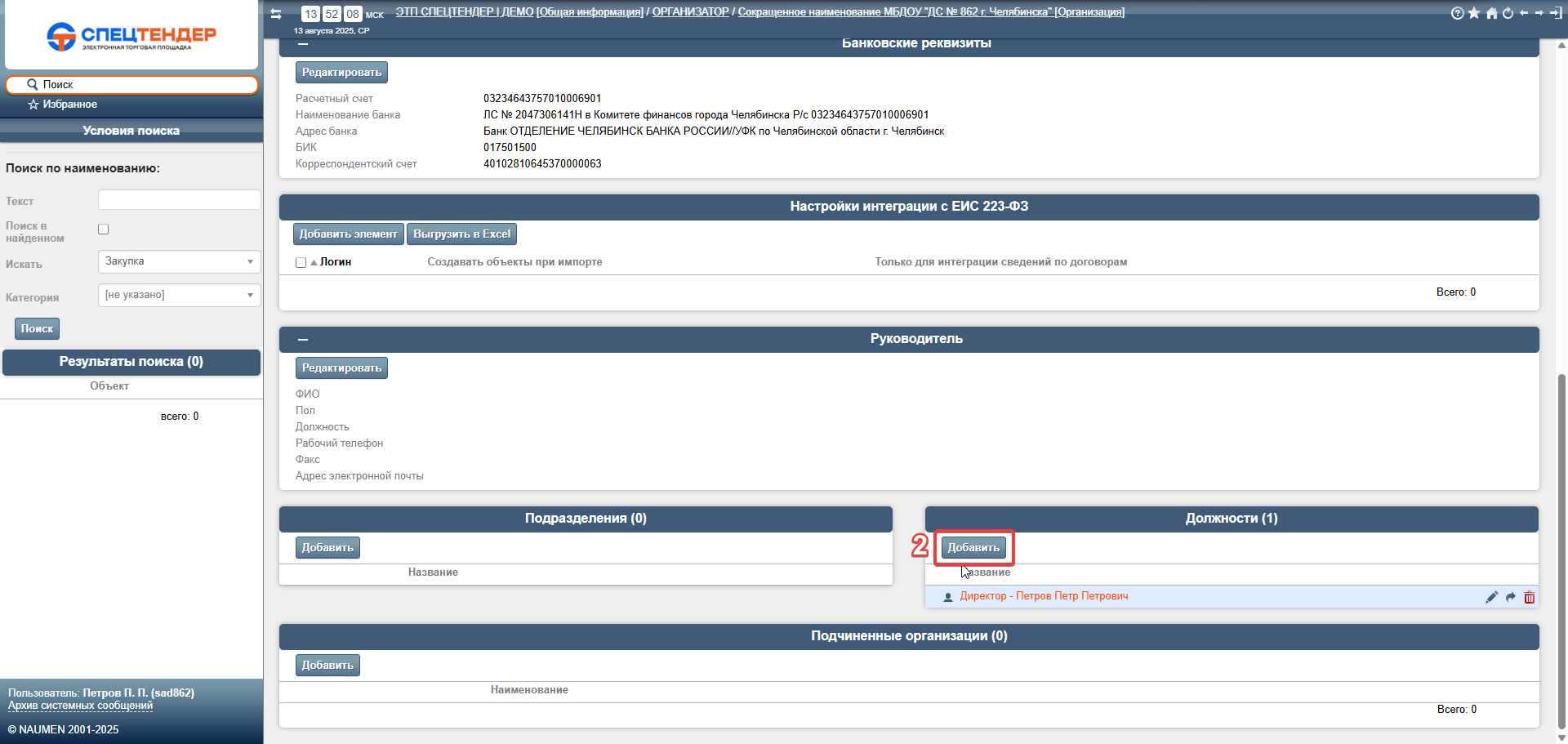Open the help question mark icon
The width and height of the screenshot is (1568, 744).
click(x=1457, y=13)
